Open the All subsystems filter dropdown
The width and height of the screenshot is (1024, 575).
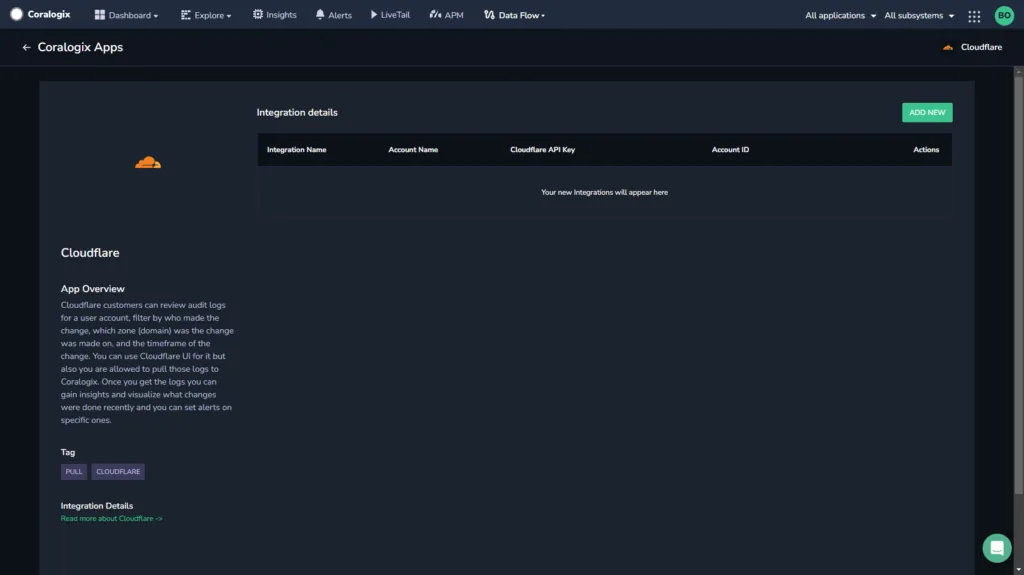pyautogui.click(x=920, y=15)
